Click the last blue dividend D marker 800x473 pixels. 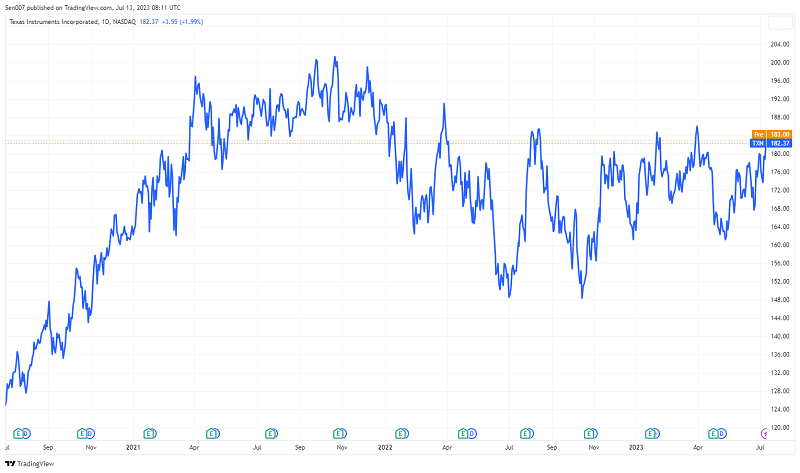pyautogui.click(x=722, y=434)
